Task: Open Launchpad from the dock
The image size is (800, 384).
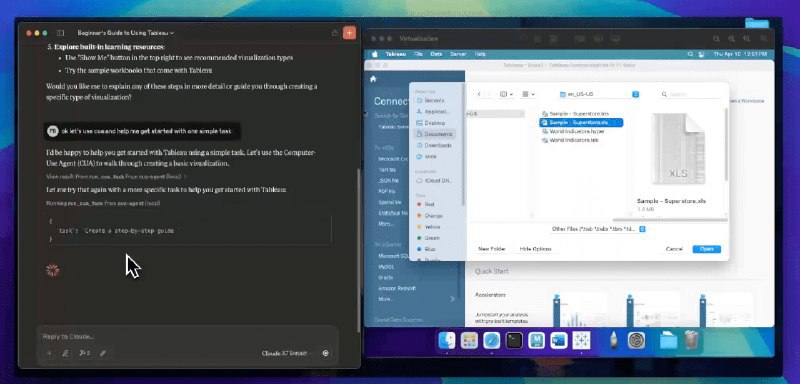Action: tap(469, 340)
